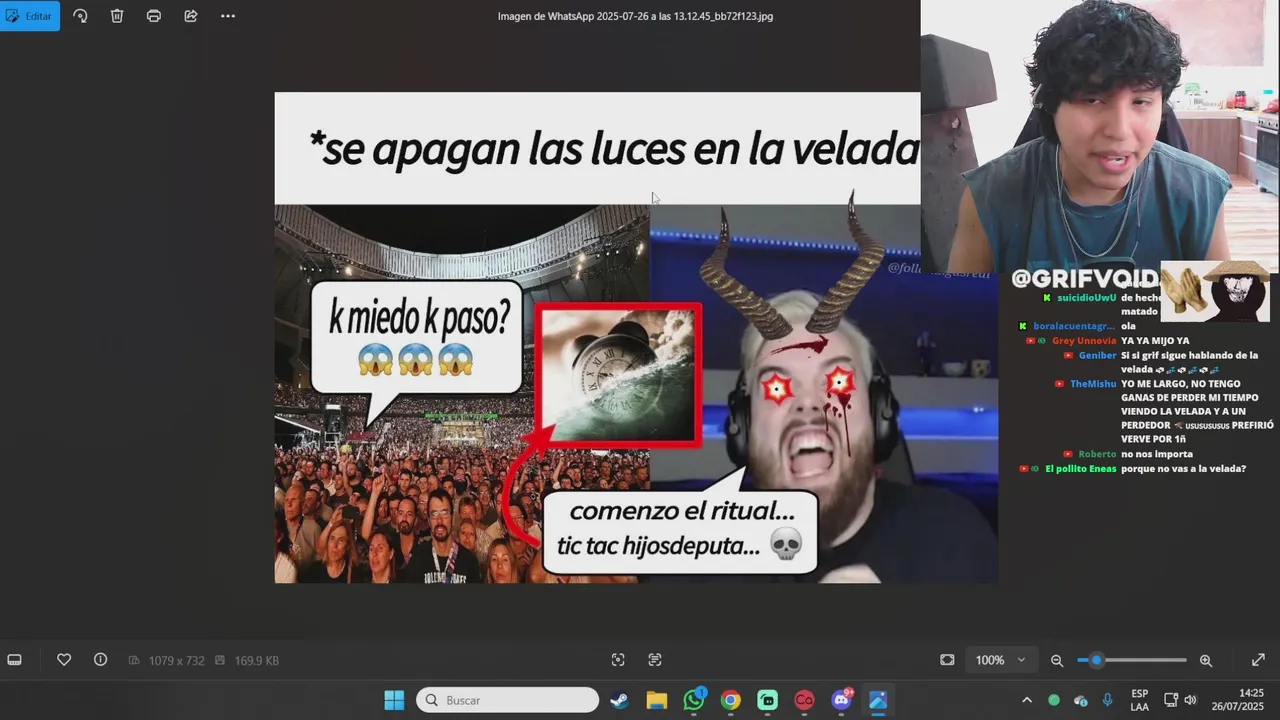Open the Windows Start menu
This screenshot has height=720, width=1280.
pyautogui.click(x=394, y=700)
